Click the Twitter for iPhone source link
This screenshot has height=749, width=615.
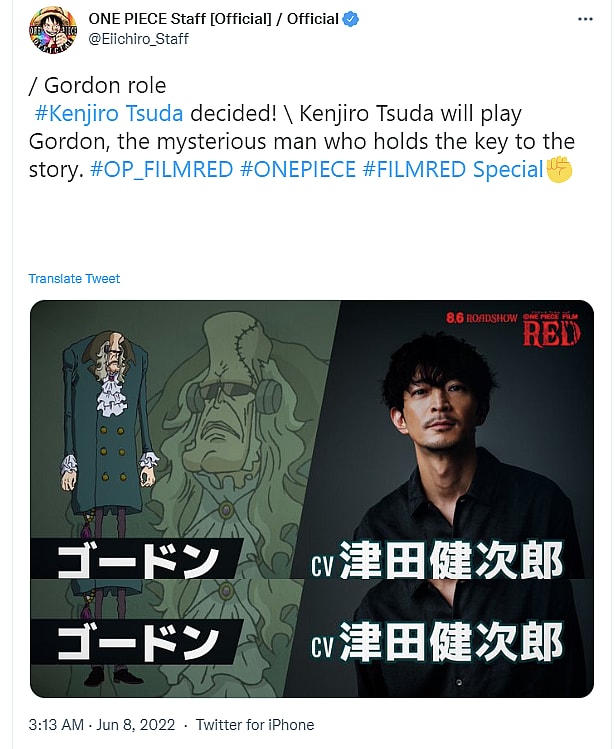point(255,725)
